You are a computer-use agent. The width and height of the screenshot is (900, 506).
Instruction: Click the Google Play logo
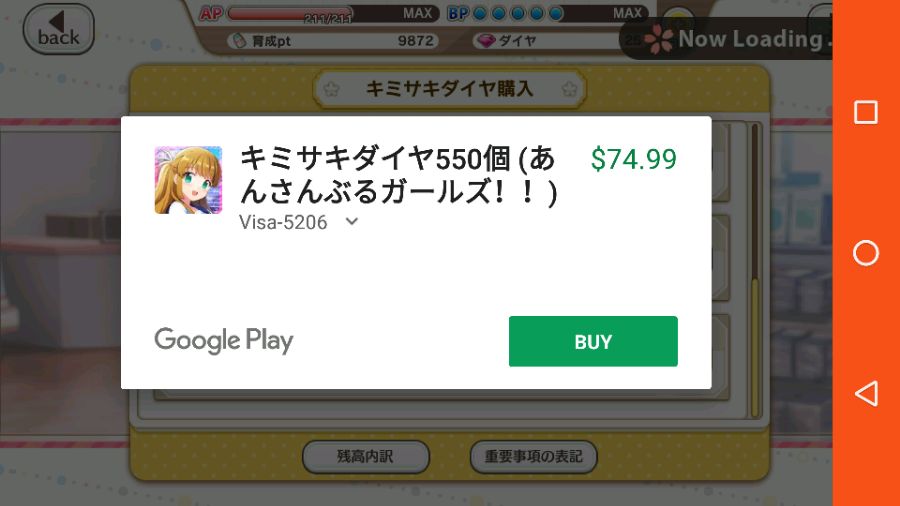point(224,341)
